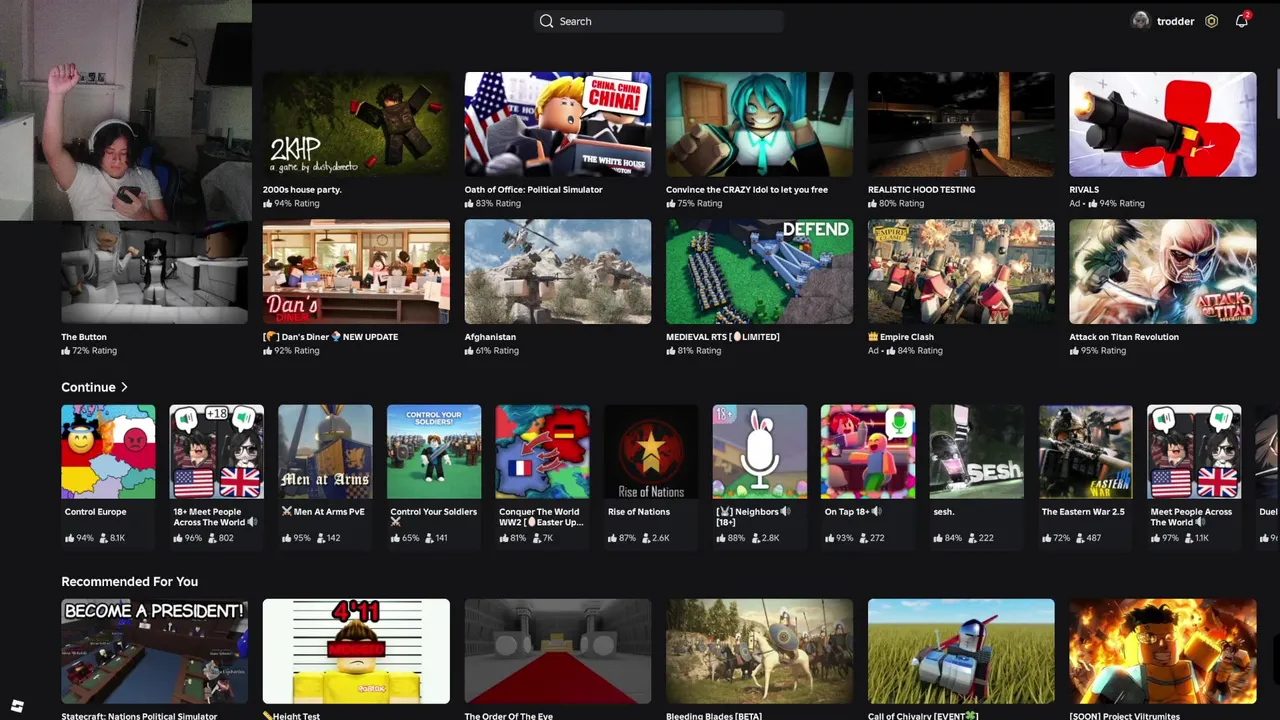Open Afghanistan game thumbnail

pyautogui.click(x=558, y=272)
